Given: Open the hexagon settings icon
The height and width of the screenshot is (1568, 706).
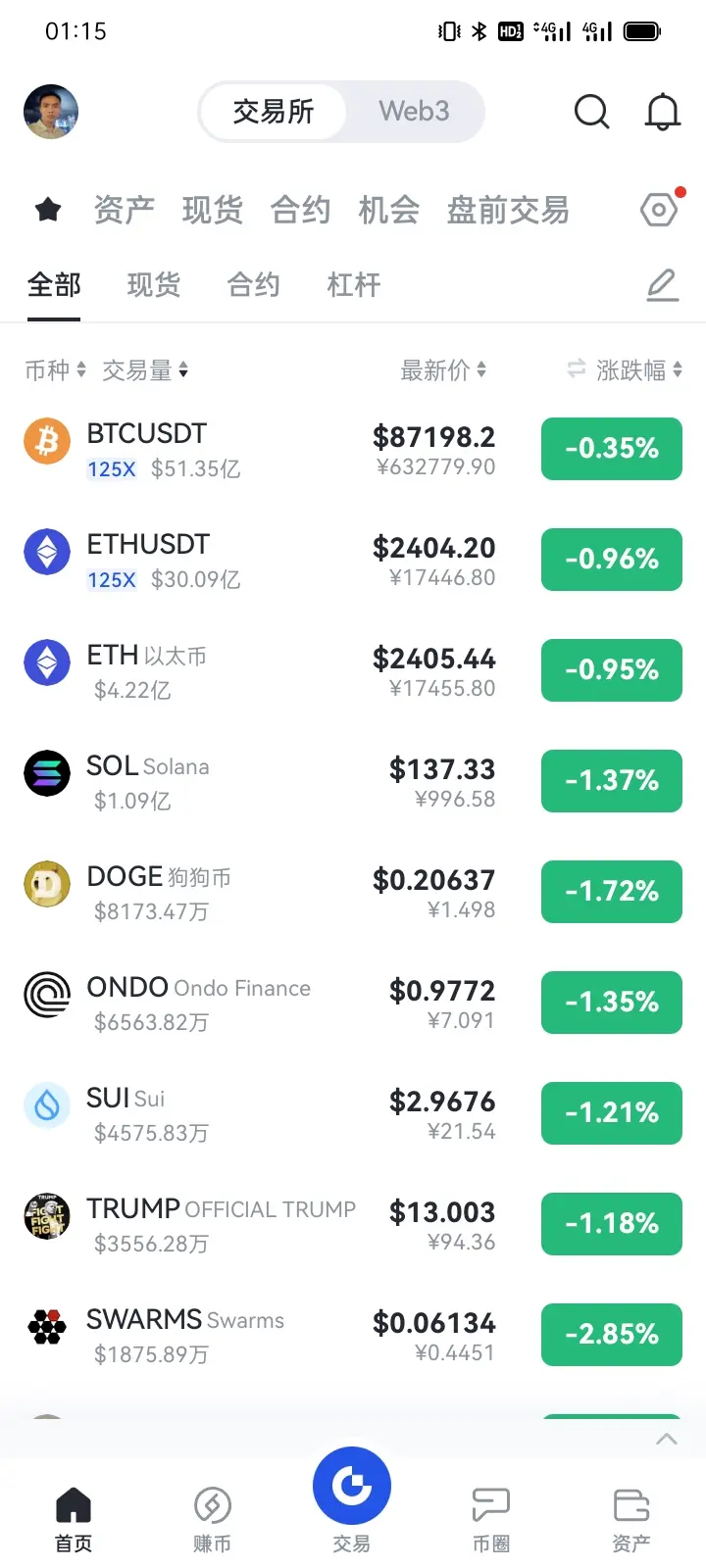Looking at the screenshot, I should (x=659, y=210).
